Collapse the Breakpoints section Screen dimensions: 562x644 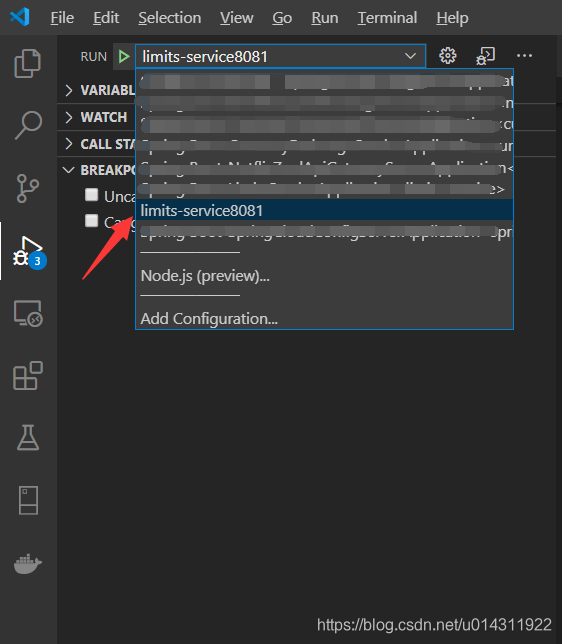[x=69, y=170]
